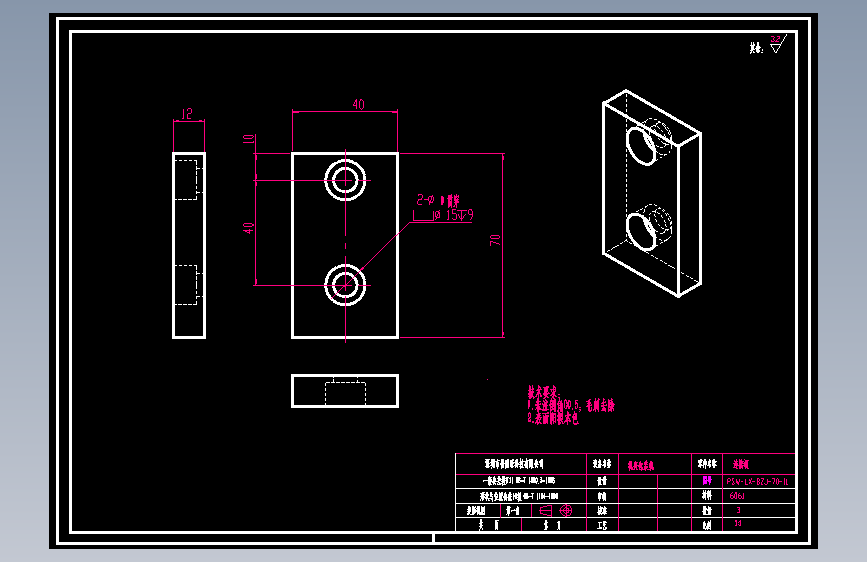Select the ø15 counterbore depth 9 annotation
This screenshot has width=867, height=562.
444,215
